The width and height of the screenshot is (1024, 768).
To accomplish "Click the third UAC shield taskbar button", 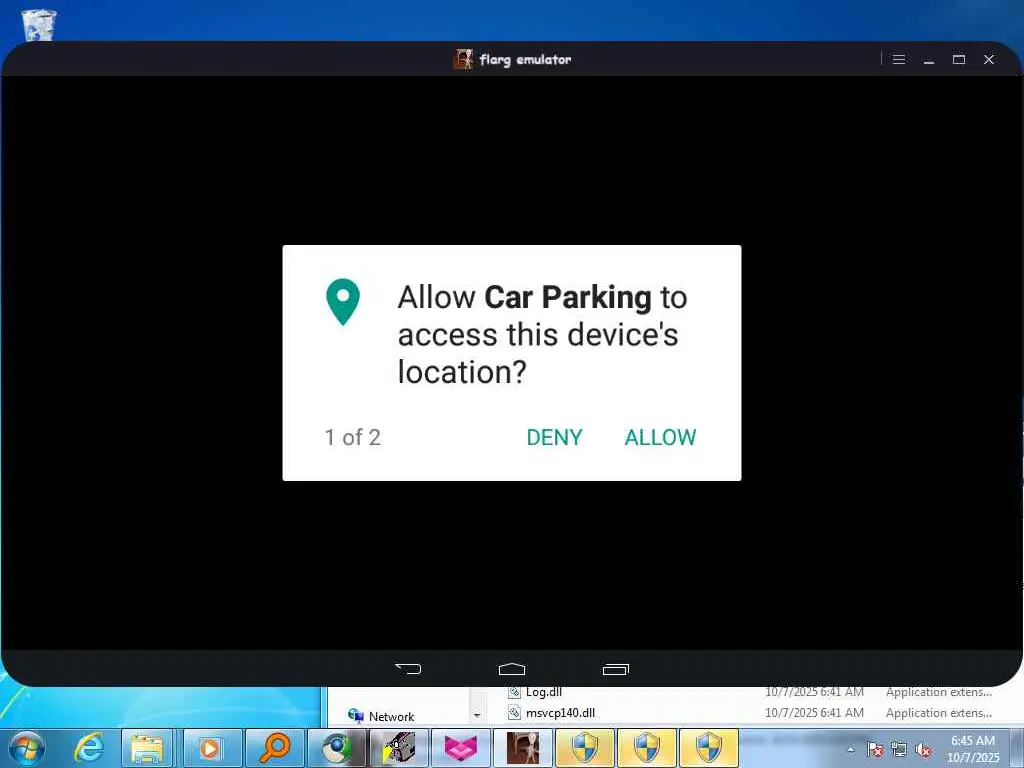I will pos(709,748).
